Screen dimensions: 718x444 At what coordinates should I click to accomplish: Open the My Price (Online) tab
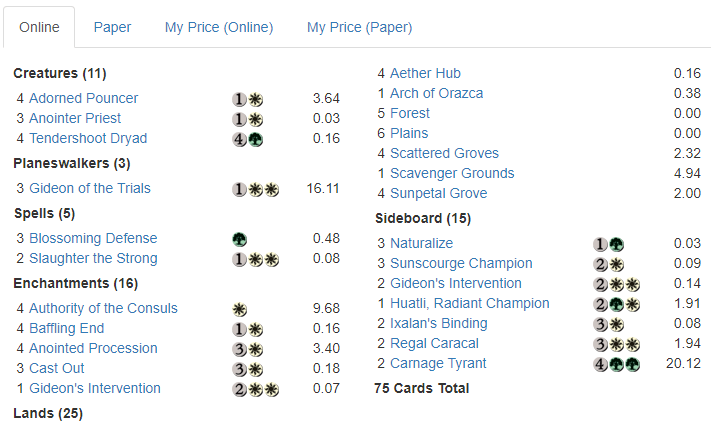click(x=219, y=27)
